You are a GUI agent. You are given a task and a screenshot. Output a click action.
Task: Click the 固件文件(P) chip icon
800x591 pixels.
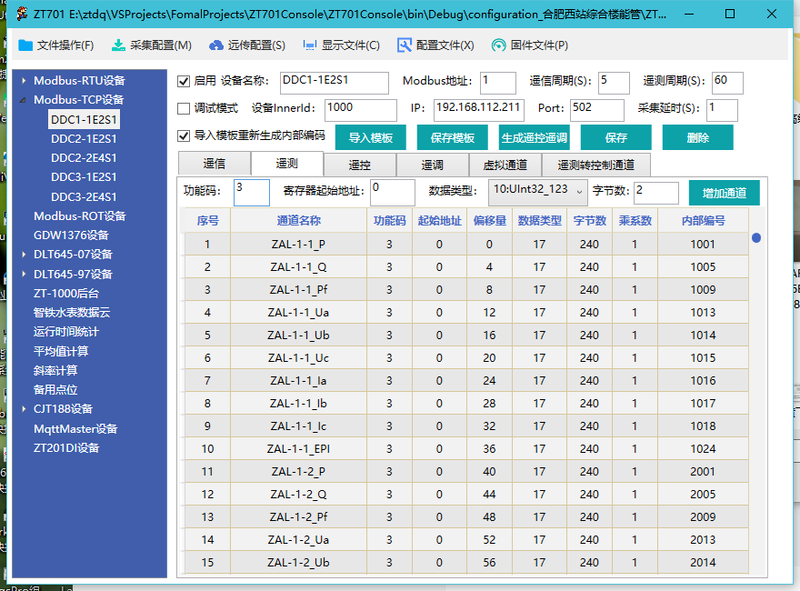point(497,45)
